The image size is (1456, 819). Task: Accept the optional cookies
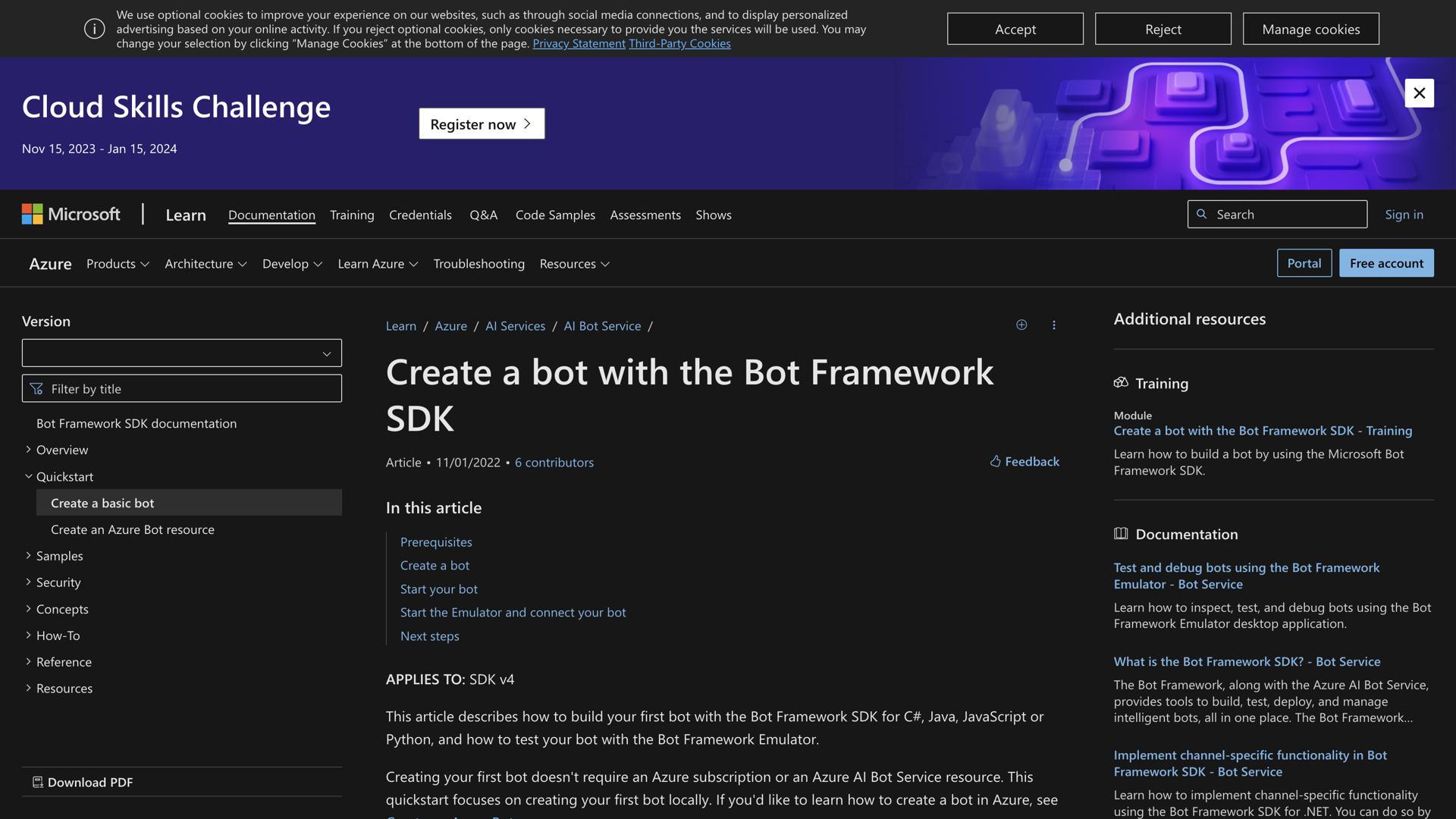point(1015,28)
